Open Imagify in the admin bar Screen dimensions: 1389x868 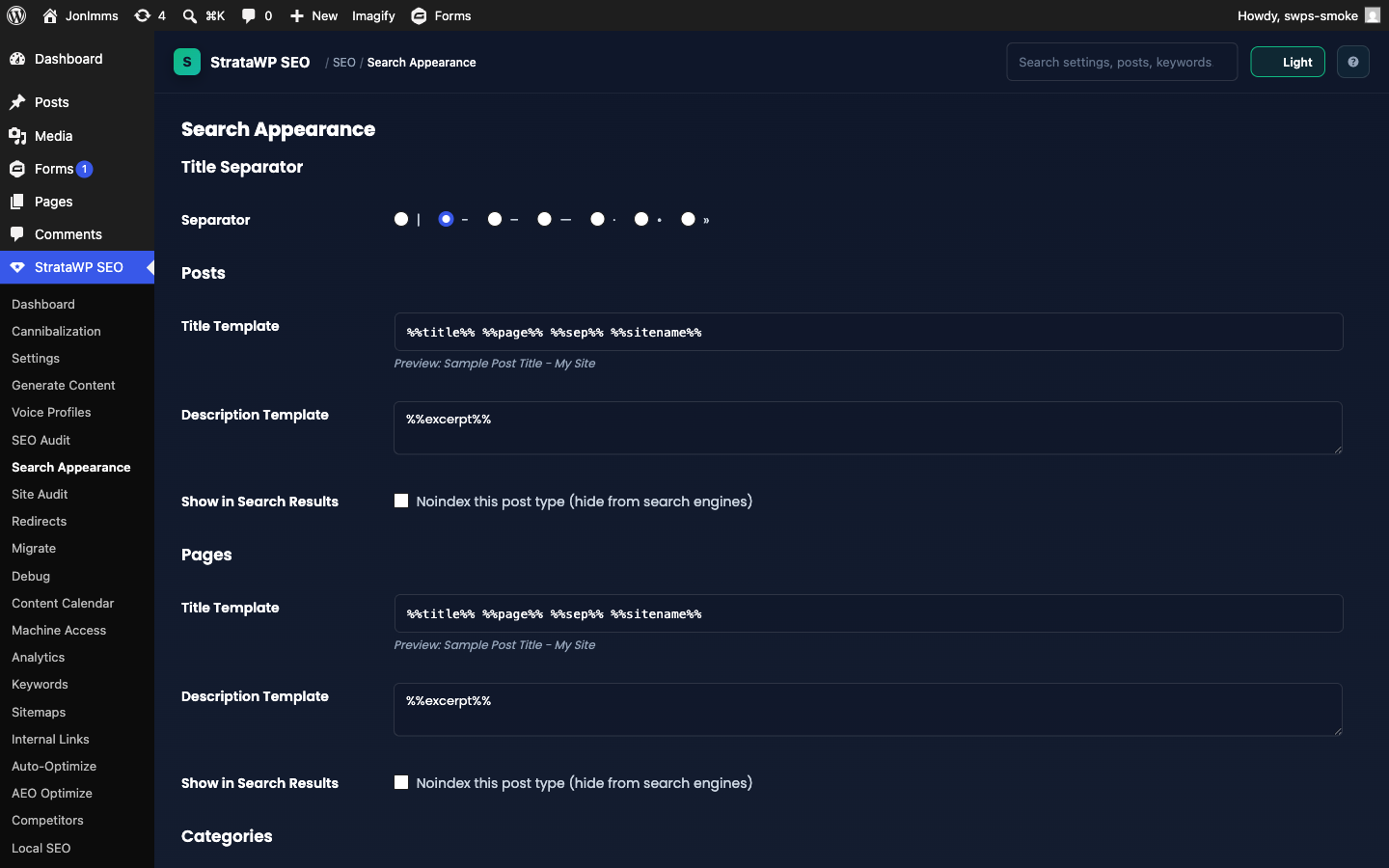pos(373,15)
